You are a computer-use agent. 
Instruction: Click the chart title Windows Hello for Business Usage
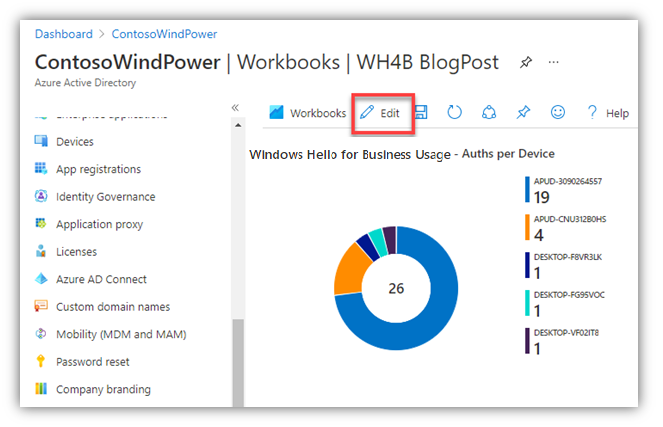click(x=350, y=155)
